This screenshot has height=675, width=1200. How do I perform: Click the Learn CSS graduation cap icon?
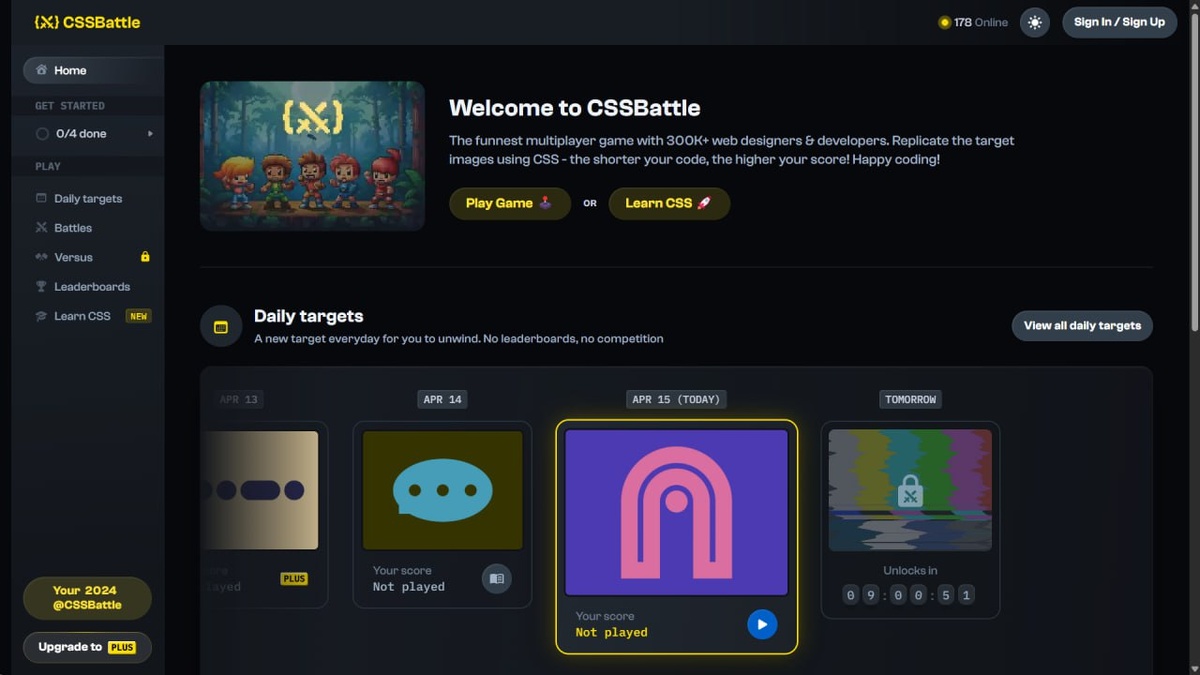(41, 316)
